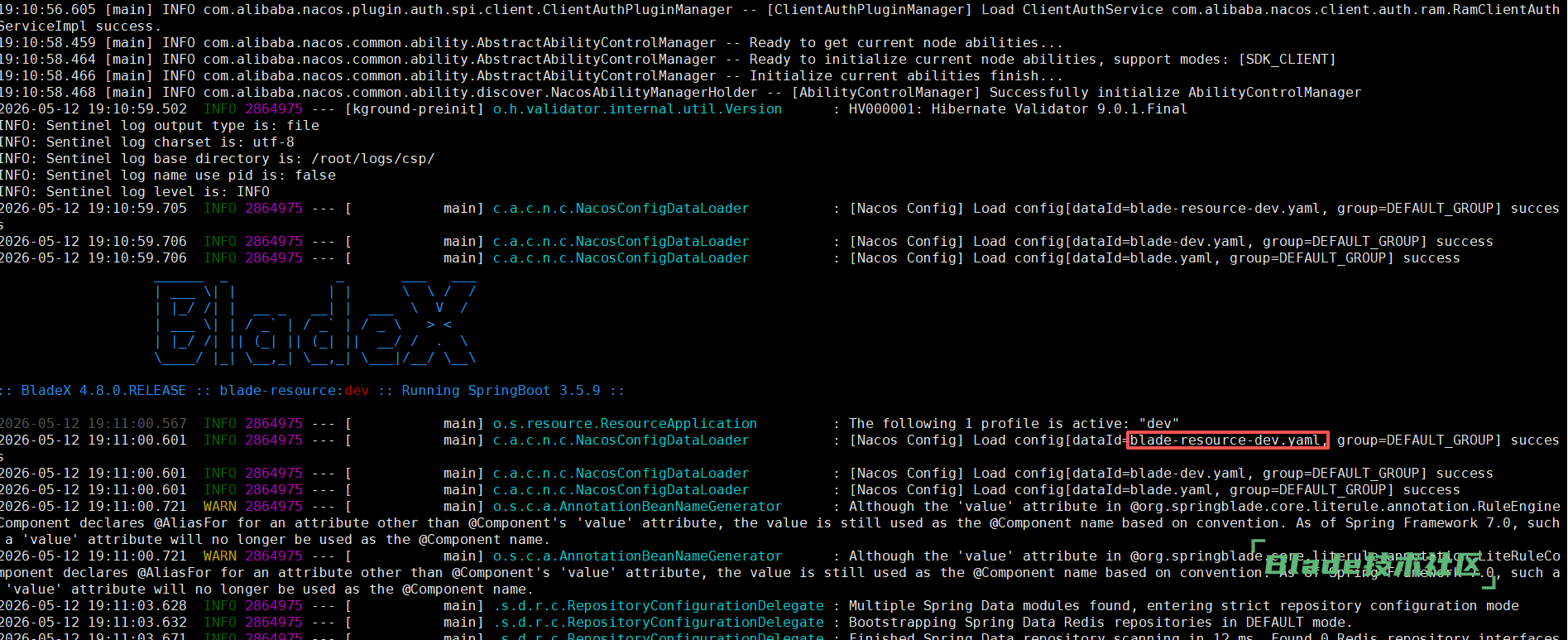Click the @org.springblade.core.literule.annotation.RuleEngine annotation name
The height and width of the screenshot is (640, 1568).
(1345, 507)
